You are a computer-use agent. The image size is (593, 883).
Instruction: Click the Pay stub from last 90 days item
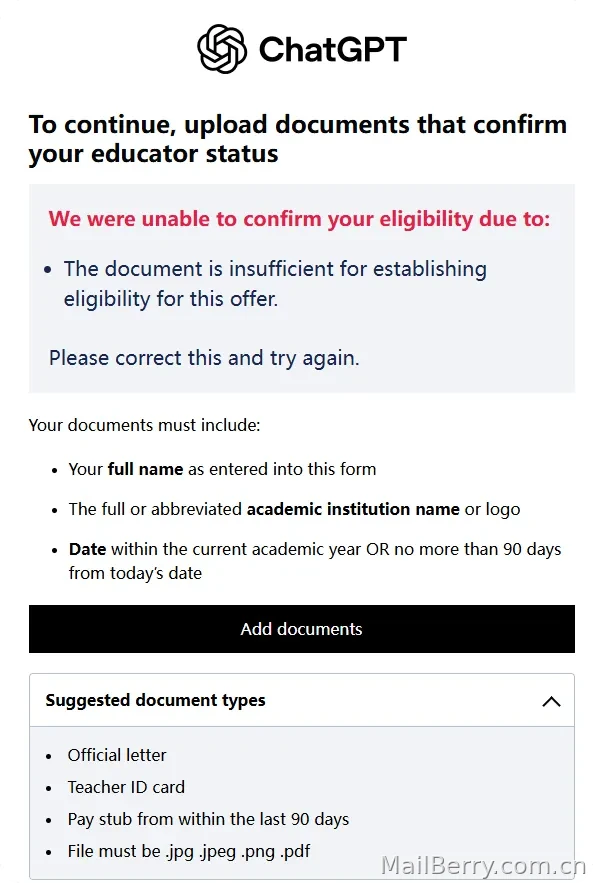(x=208, y=819)
